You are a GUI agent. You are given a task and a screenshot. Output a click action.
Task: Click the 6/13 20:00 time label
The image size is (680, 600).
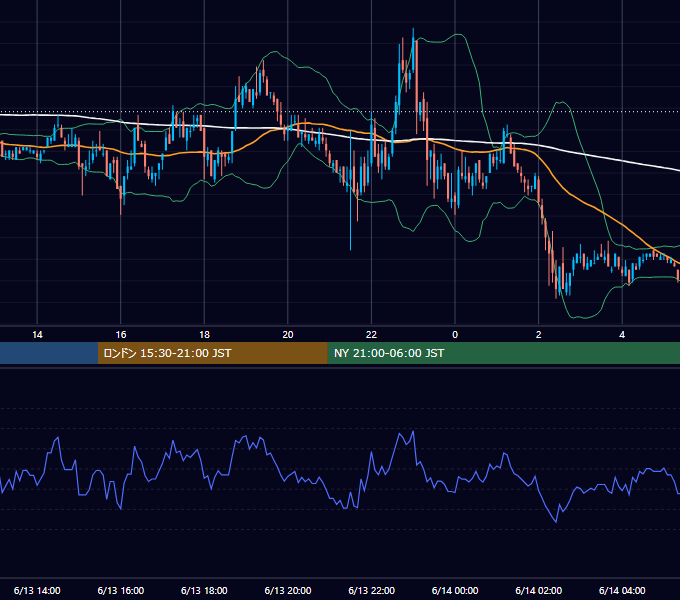[x=288, y=590]
